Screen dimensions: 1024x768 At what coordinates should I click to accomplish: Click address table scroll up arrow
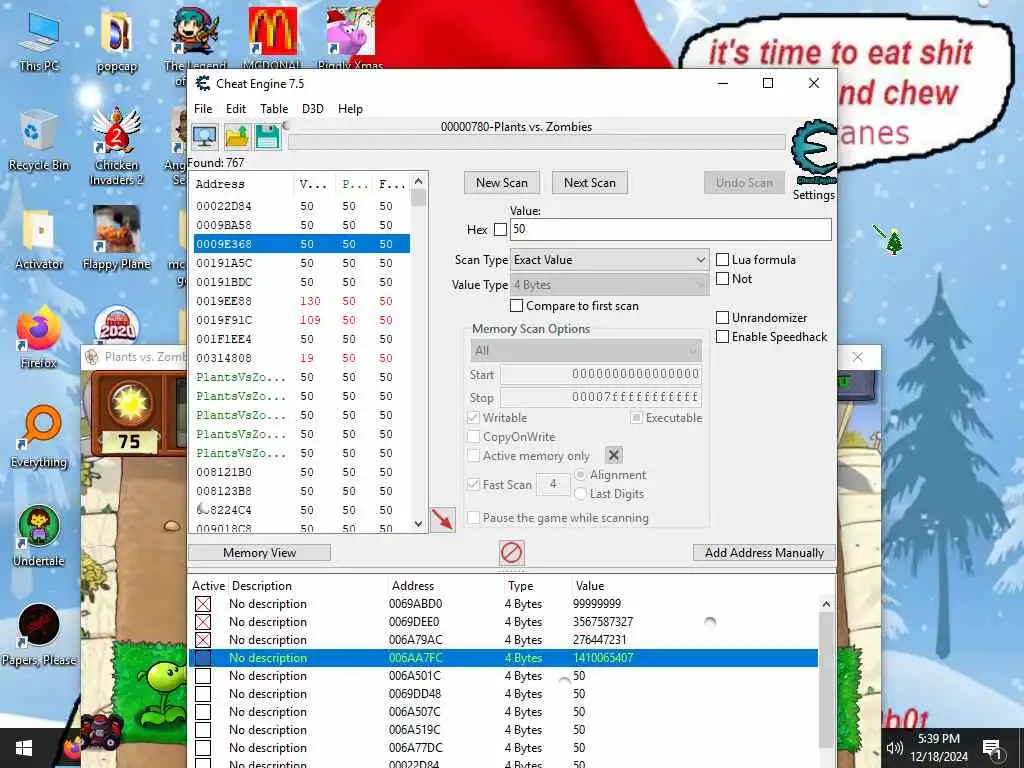[826, 604]
